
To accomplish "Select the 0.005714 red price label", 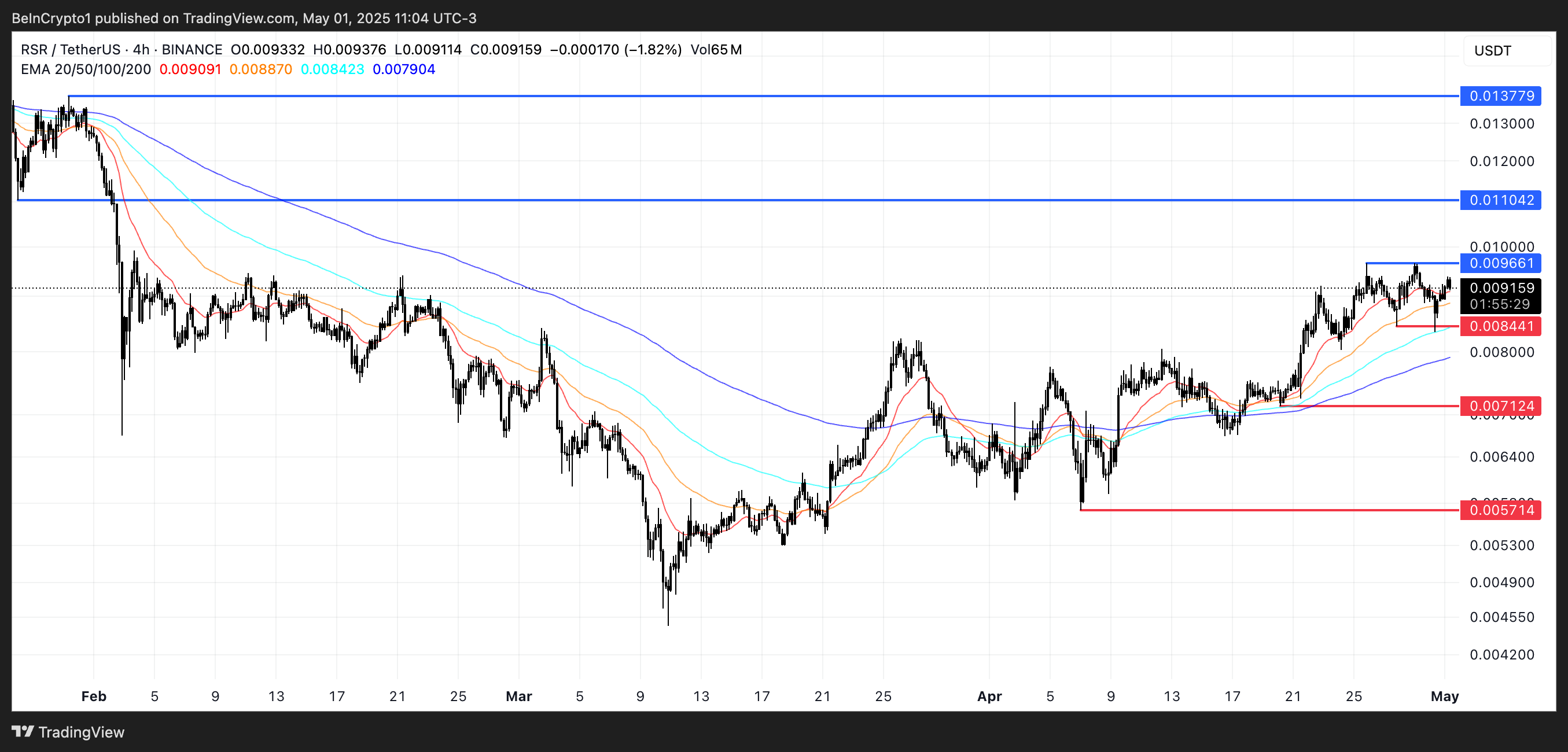I will pyautogui.click(x=1500, y=510).
